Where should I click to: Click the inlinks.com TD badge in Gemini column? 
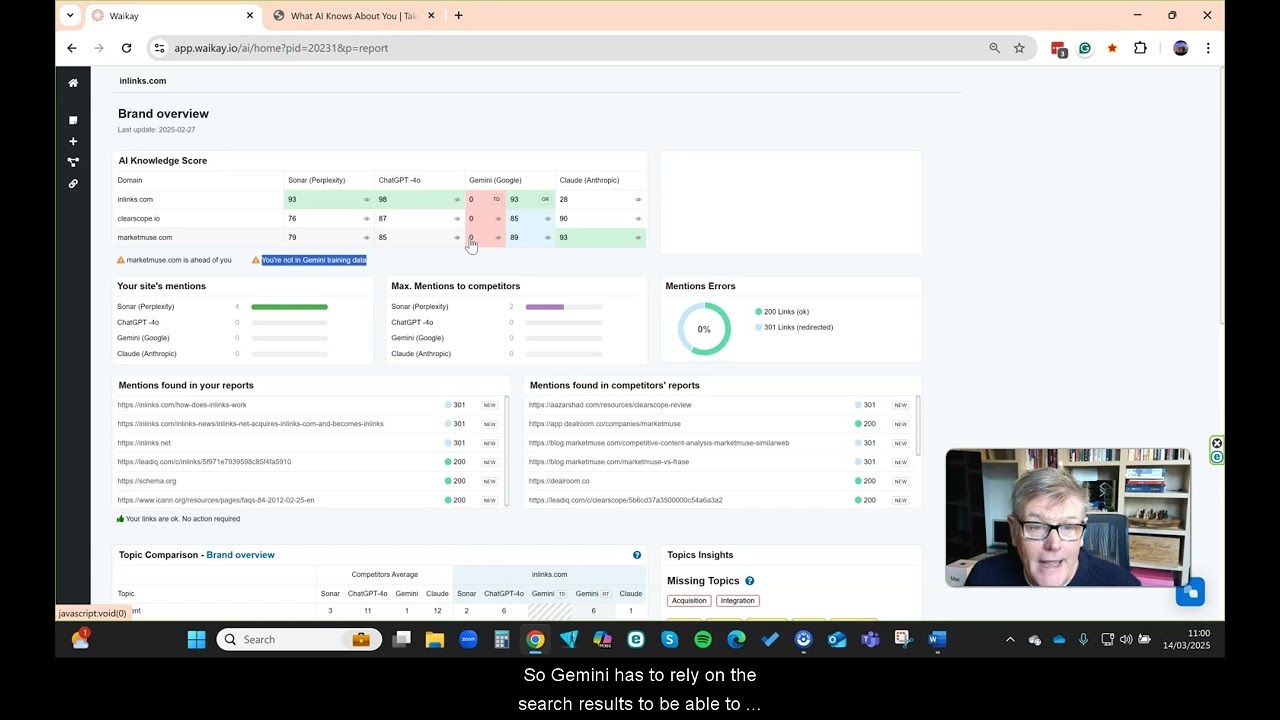coord(496,200)
